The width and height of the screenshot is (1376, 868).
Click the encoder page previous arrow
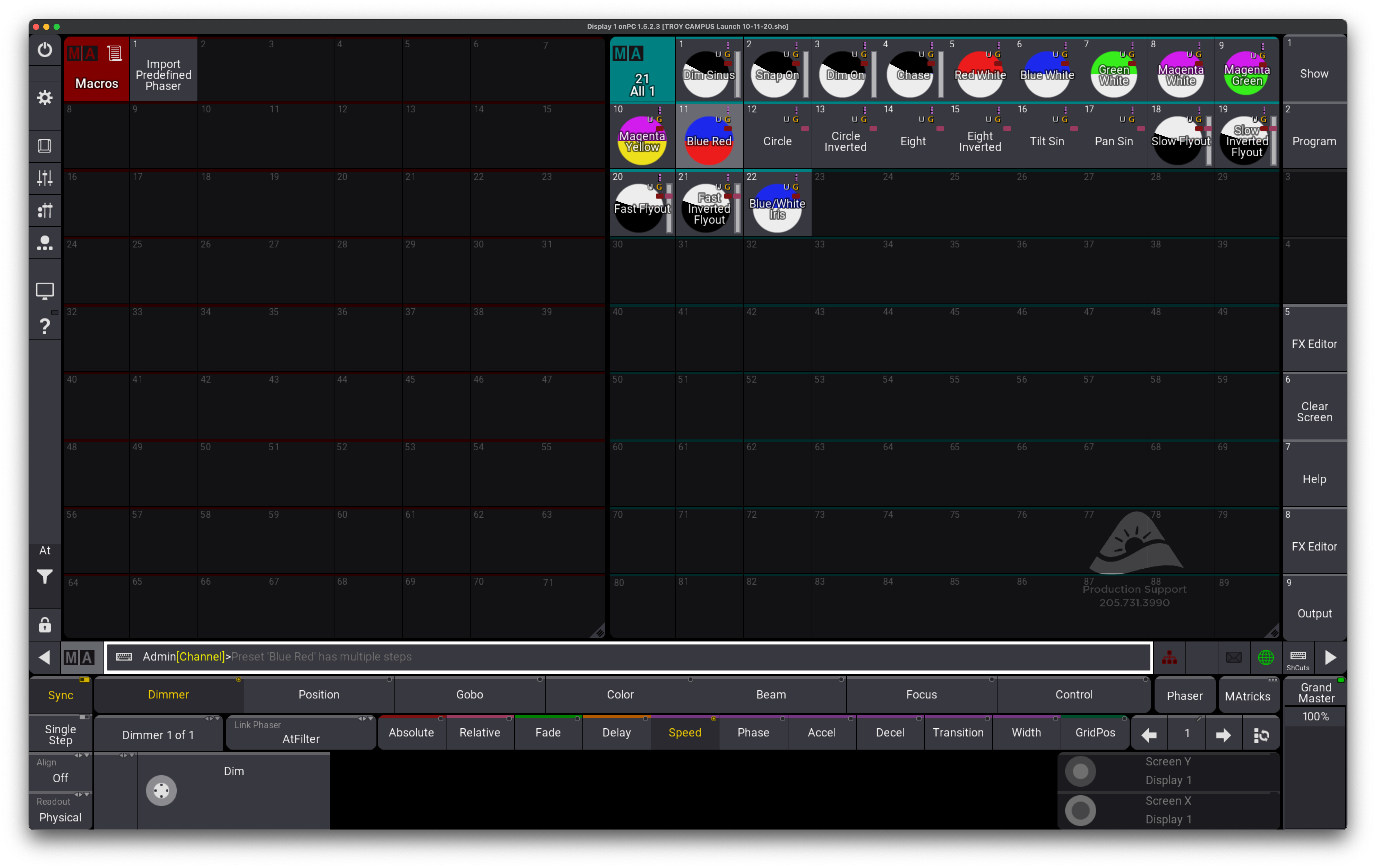[x=1149, y=734]
